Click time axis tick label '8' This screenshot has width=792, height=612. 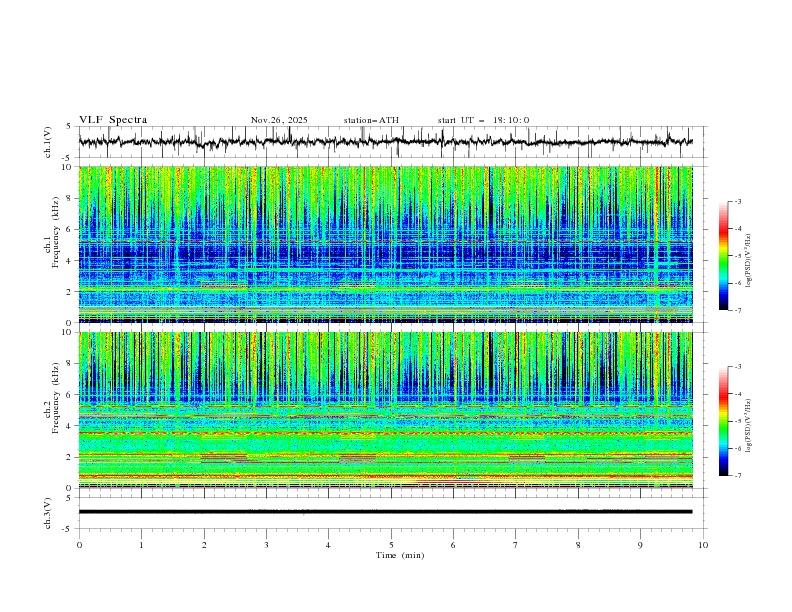pyautogui.click(x=578, y=545)
